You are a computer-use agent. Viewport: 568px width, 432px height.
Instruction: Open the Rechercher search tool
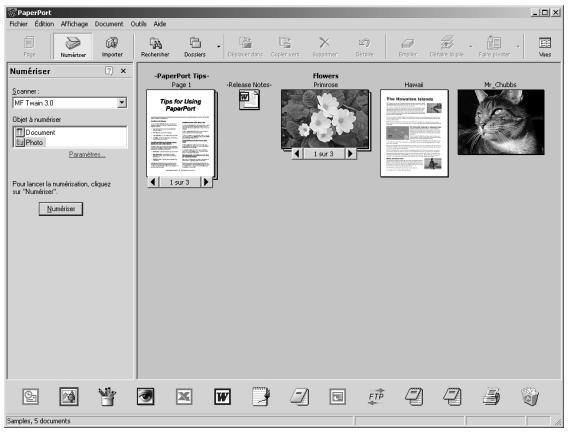[x=155, y=47]
